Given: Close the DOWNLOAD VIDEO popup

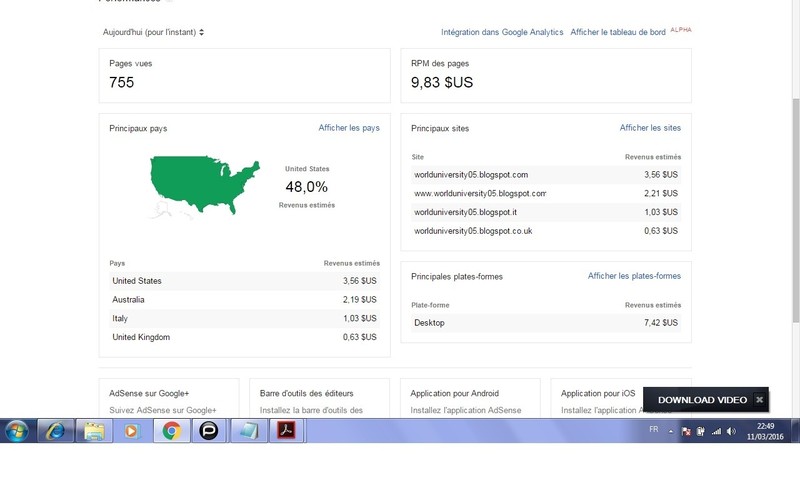Looking at the screenshot, I should [759, 400].
